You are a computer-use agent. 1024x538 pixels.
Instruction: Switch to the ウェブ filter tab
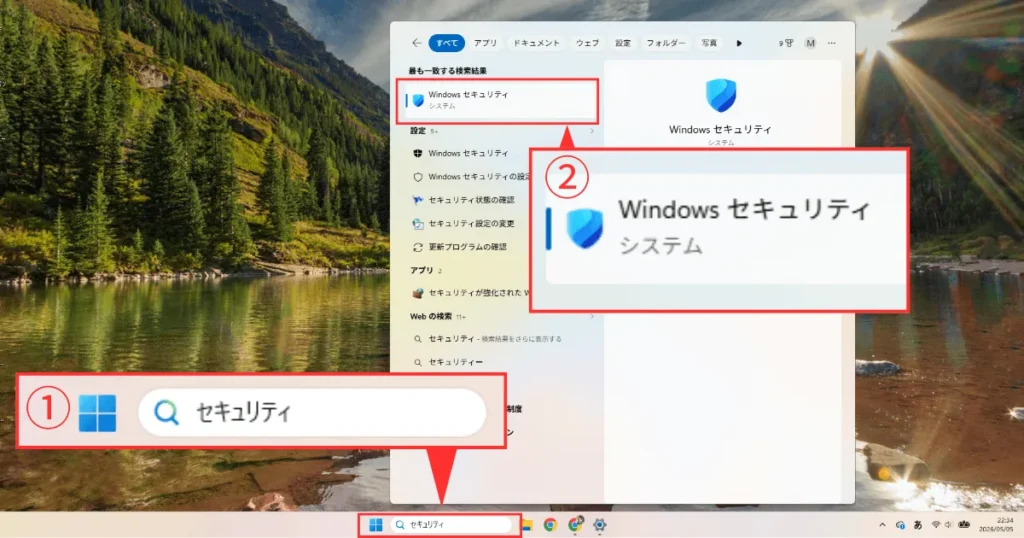pos(587,43)
